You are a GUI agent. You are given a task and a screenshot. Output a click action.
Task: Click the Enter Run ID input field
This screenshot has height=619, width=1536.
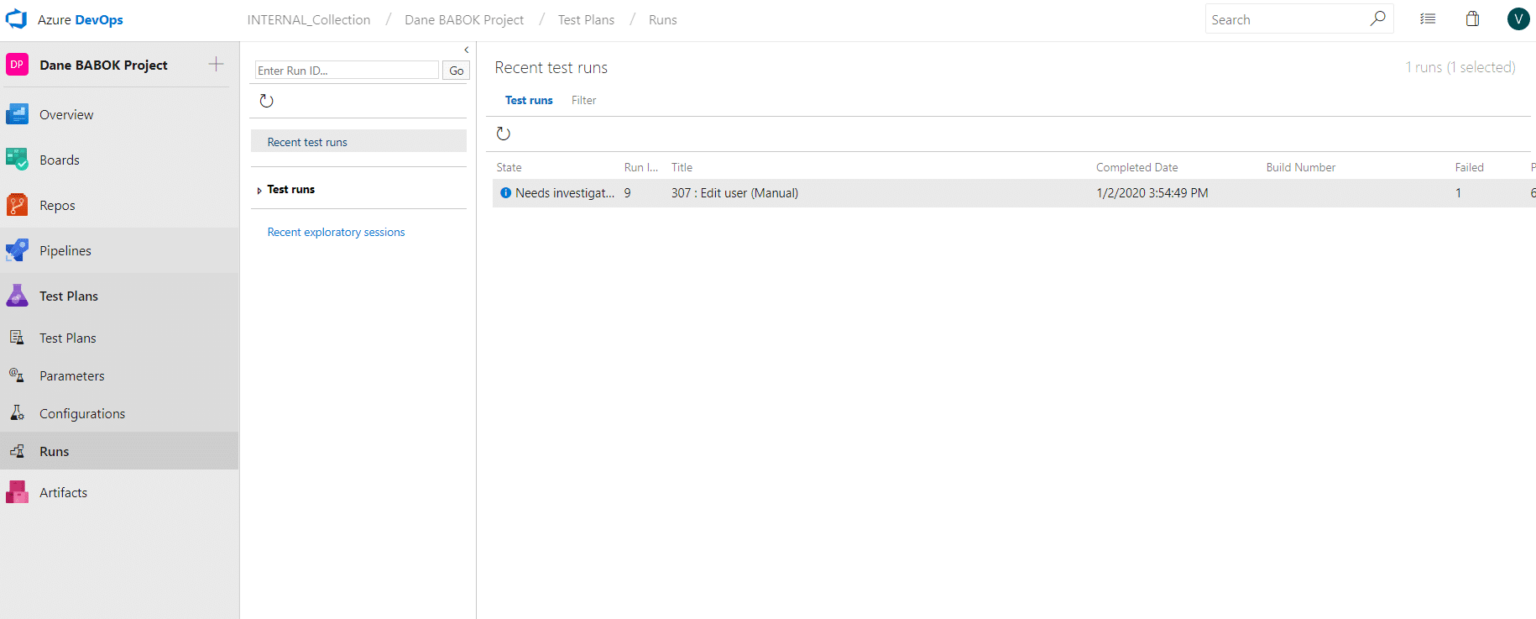click(x=345, y=70)
